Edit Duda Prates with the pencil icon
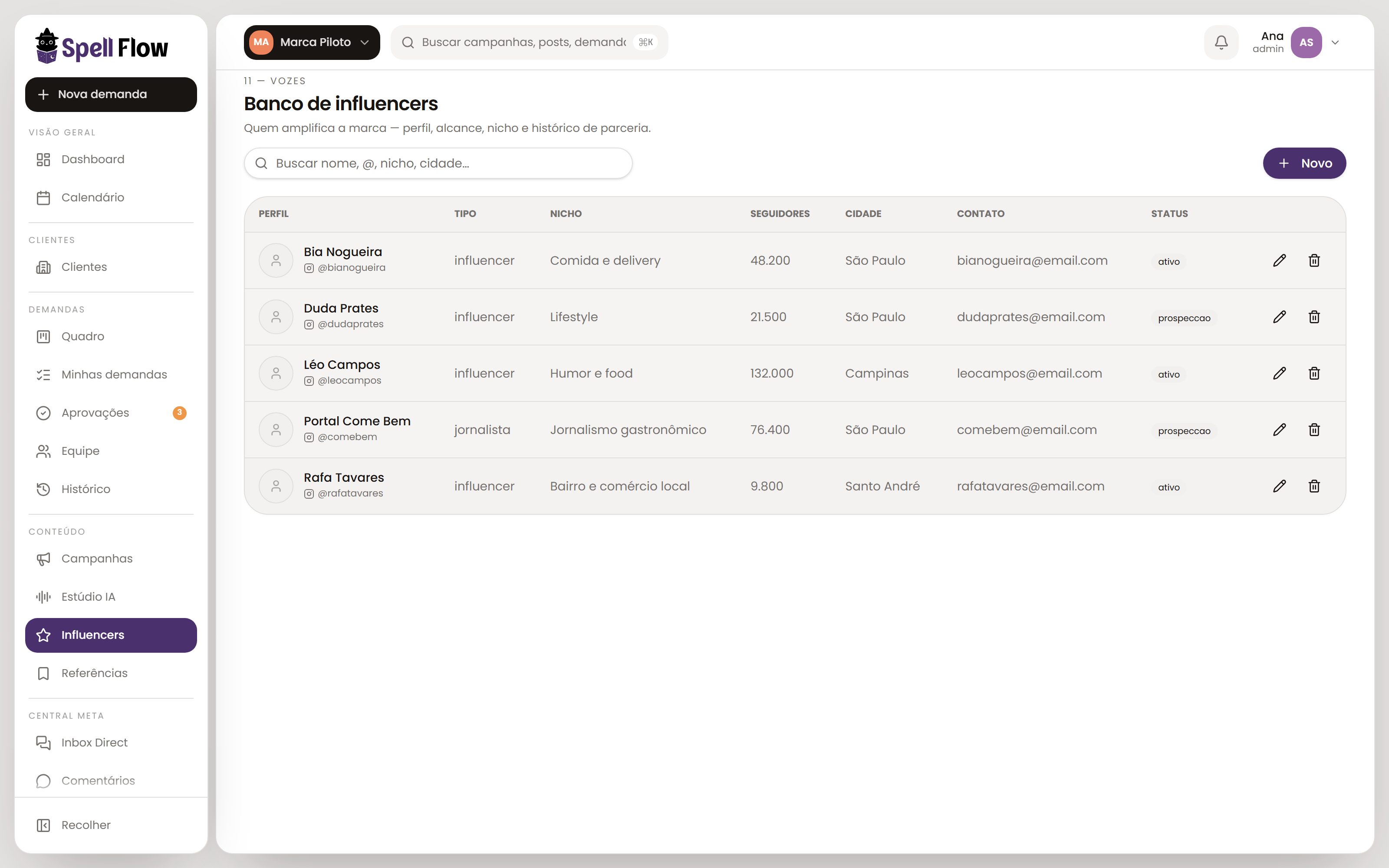The image size is (1389, 868). coord(1279,317)
